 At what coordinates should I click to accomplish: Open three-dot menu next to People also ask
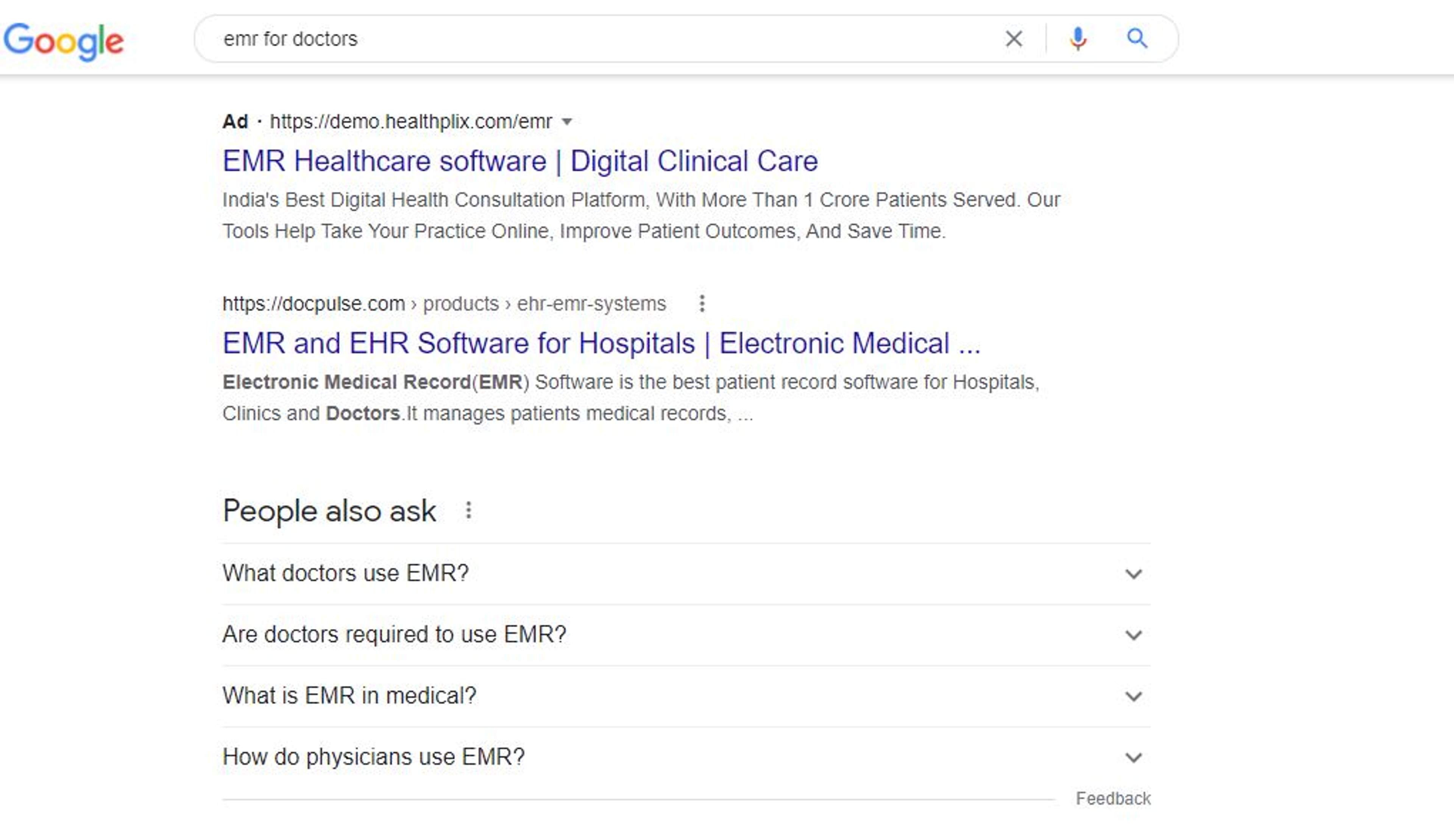[468, 510]
